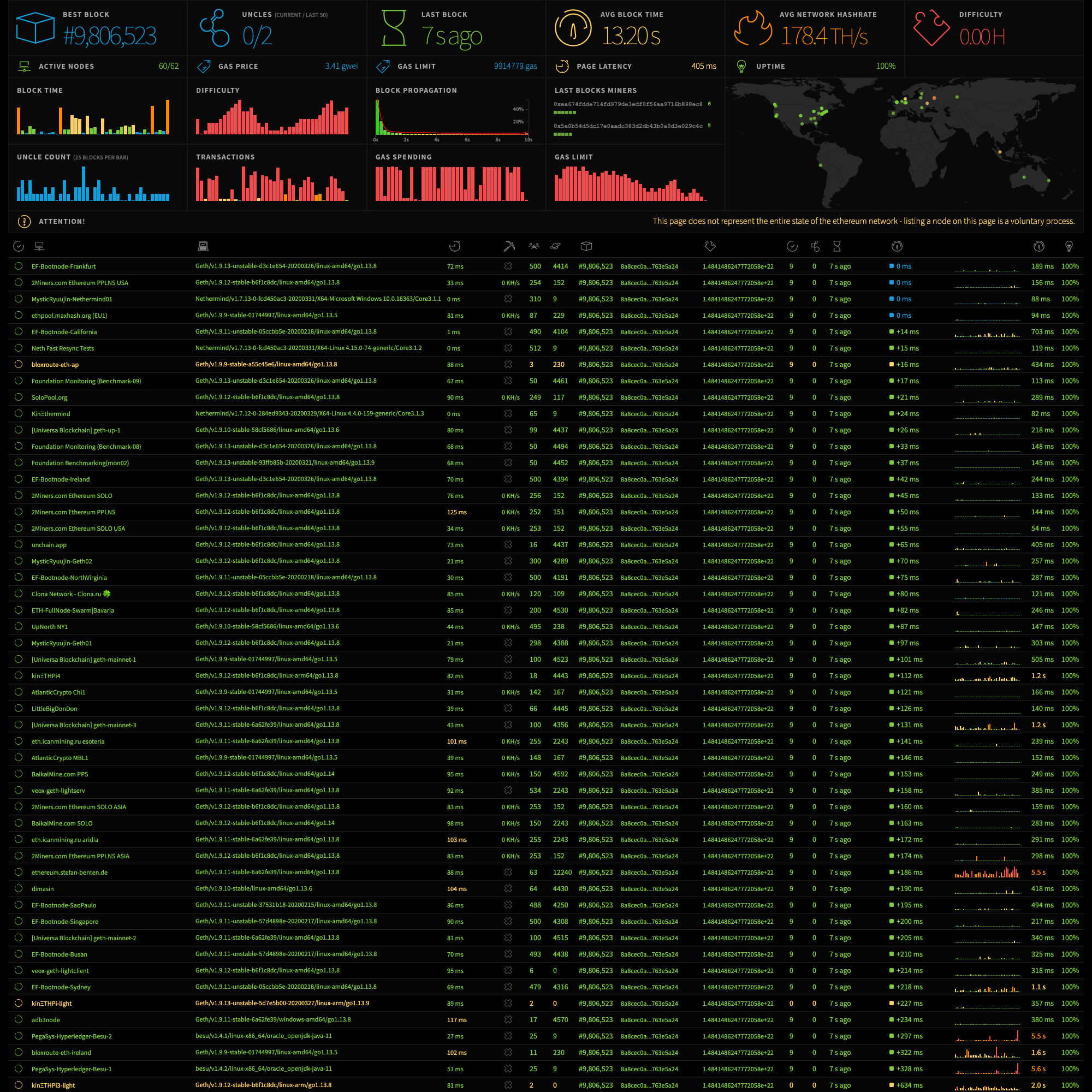
Task: Click pinned-column checkmark header icon
Action: tap(19, 246)
